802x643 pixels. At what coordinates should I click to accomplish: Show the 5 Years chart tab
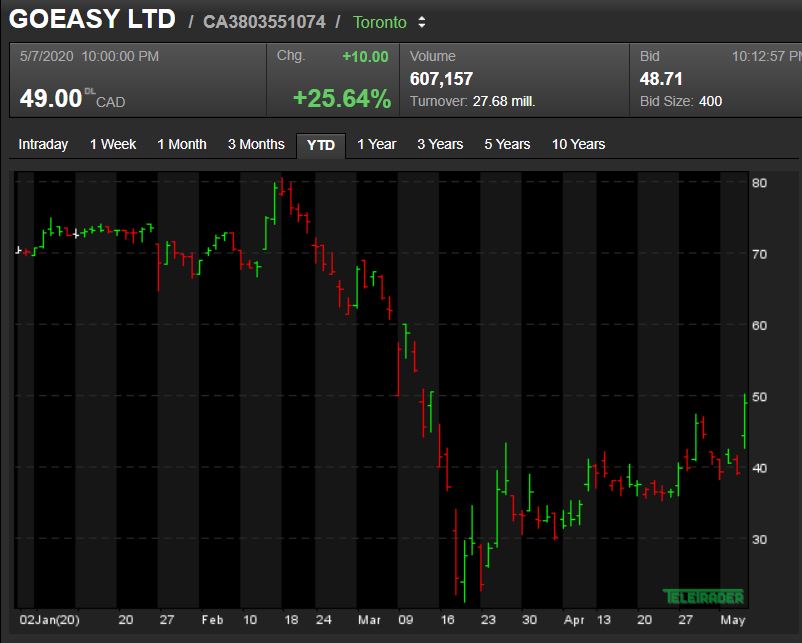coord(507,144)
